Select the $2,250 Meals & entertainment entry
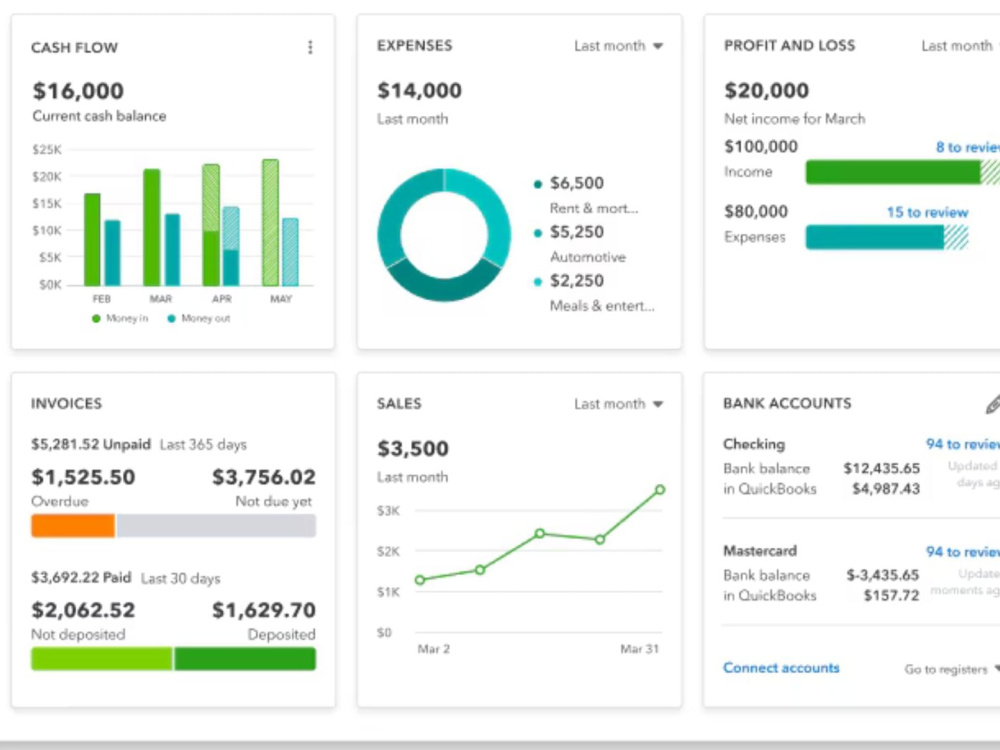 point(594,293)
